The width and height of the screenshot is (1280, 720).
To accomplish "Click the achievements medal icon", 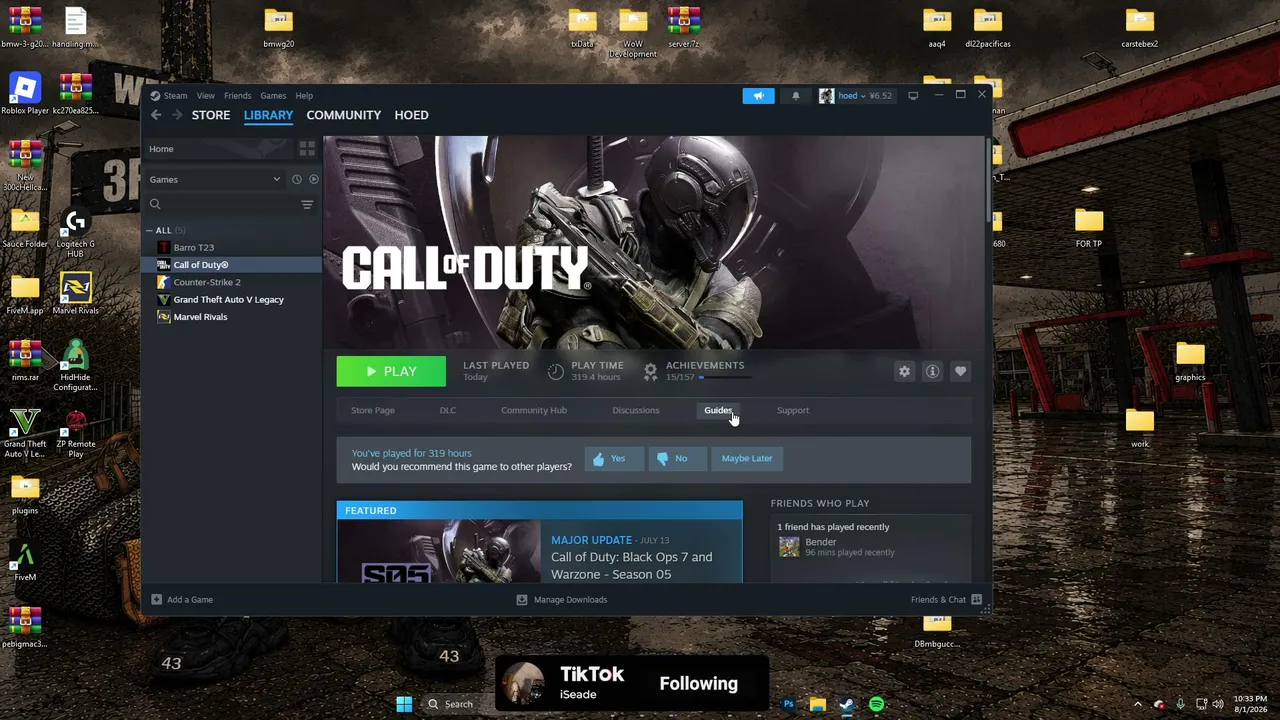I will [650, 371].
